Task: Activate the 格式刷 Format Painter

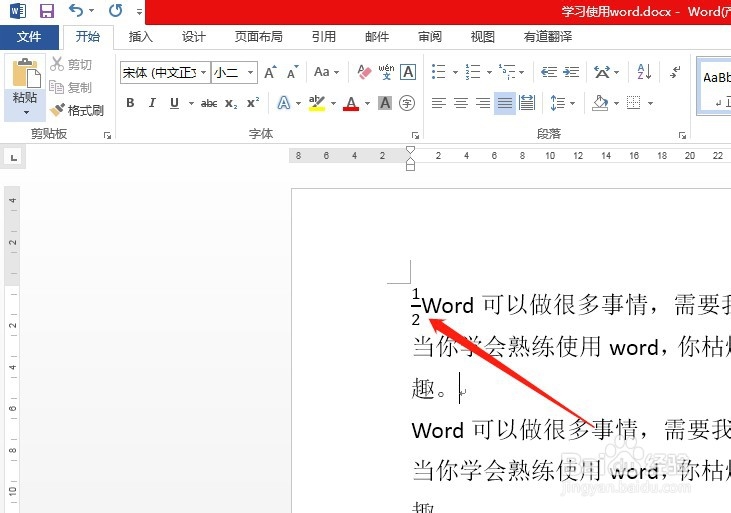Action: (76, 110)
